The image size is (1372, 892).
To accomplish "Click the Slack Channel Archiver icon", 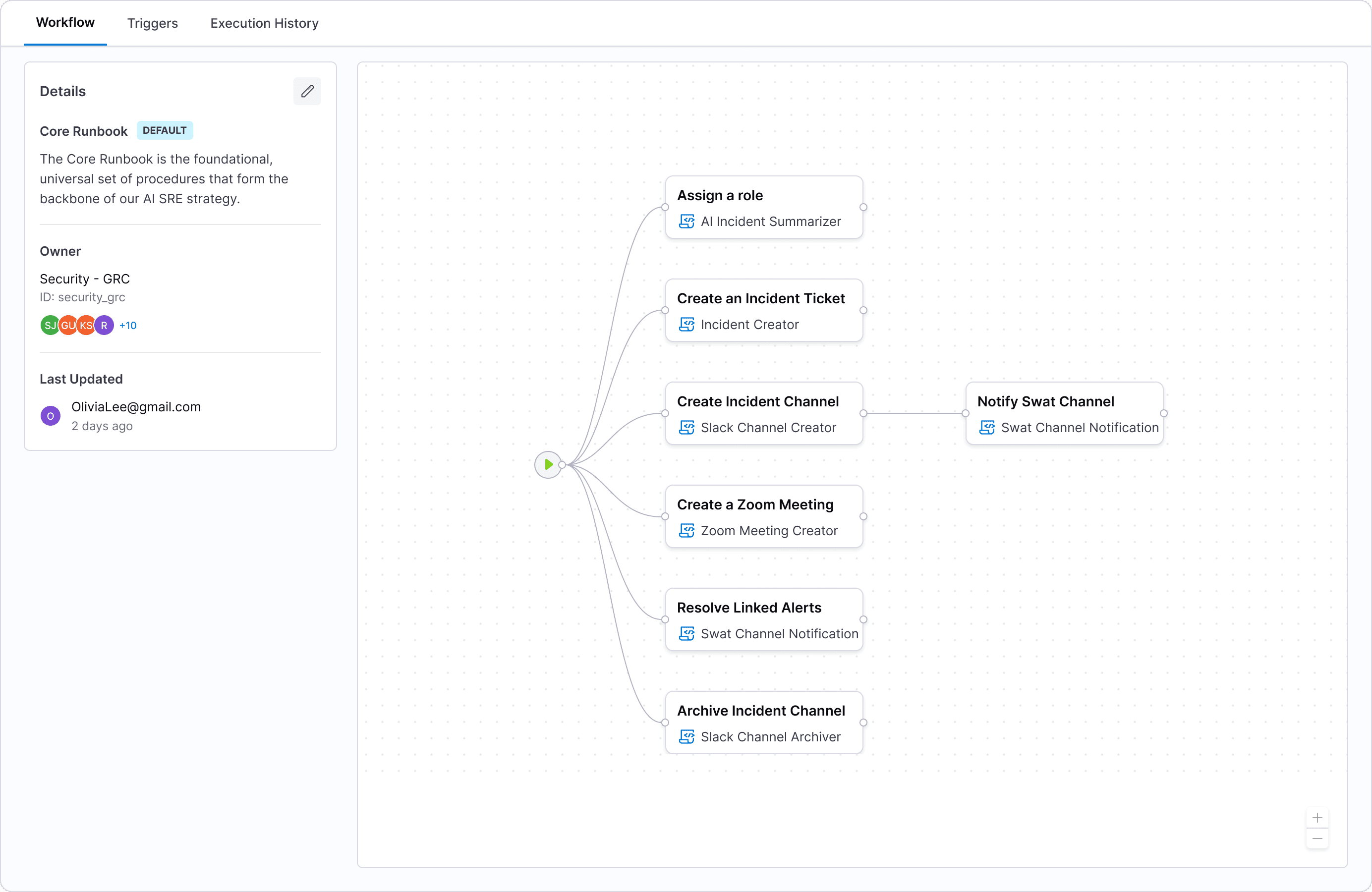I will click(x=686, y=737).
